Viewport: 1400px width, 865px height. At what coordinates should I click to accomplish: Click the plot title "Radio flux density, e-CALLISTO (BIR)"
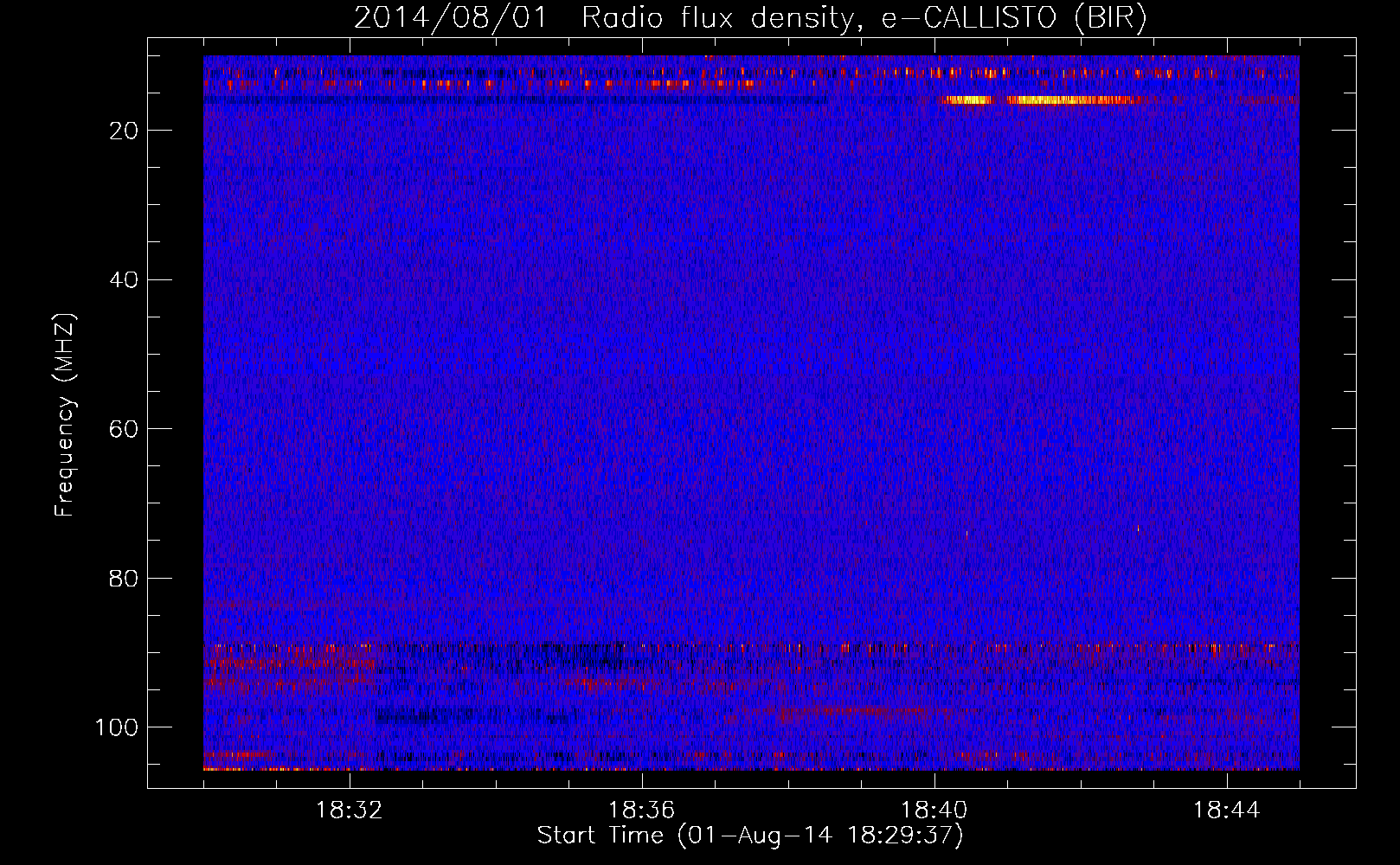(x=864, y=18)
